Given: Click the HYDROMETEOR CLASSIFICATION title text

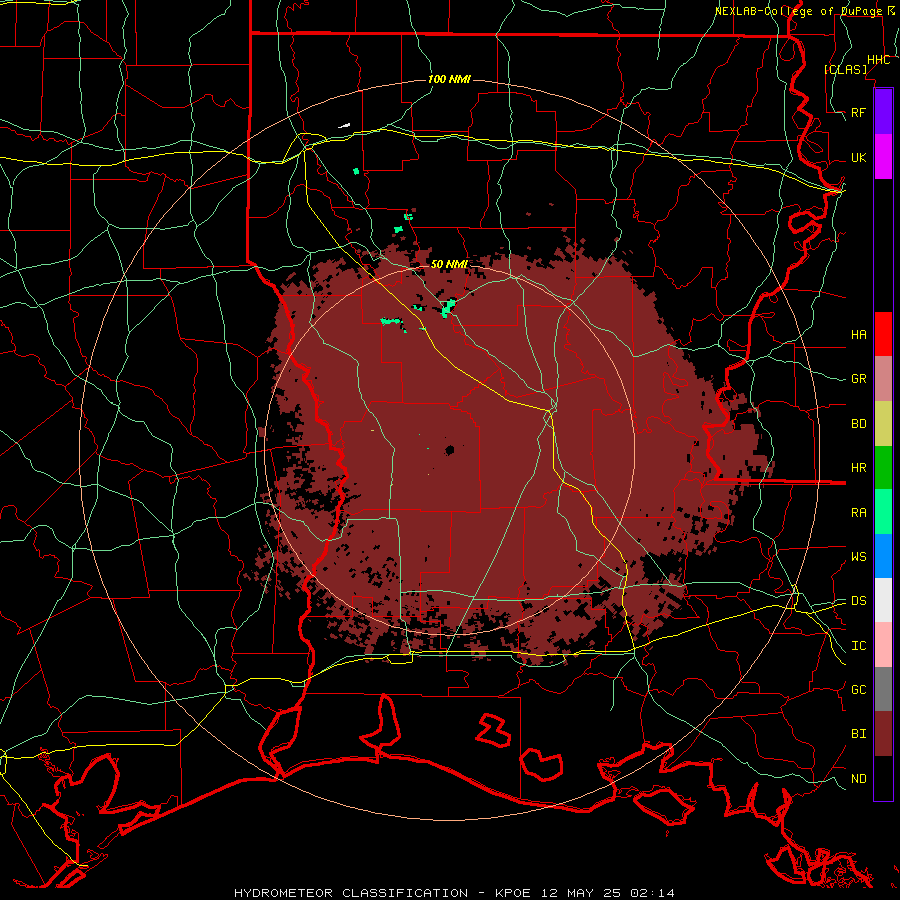Looking at the screenshot, I should pos(351,893).
